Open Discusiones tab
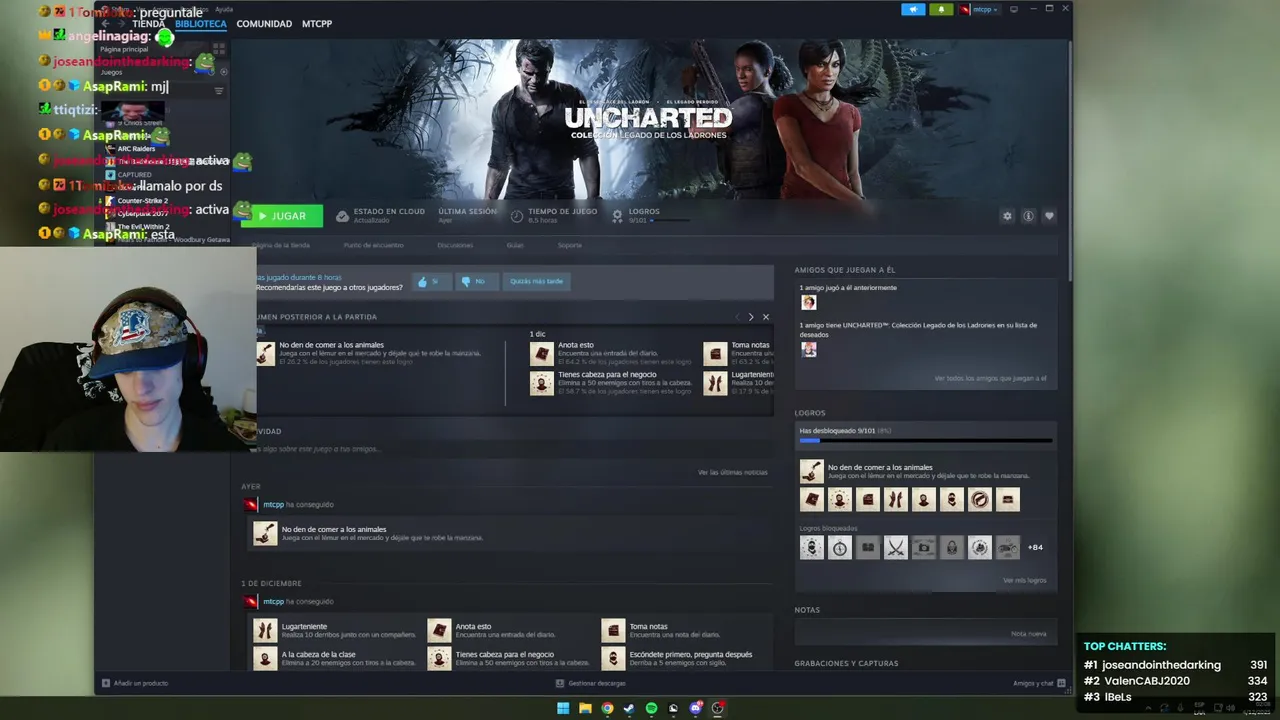1280x720 pixels. click(455, 245)
